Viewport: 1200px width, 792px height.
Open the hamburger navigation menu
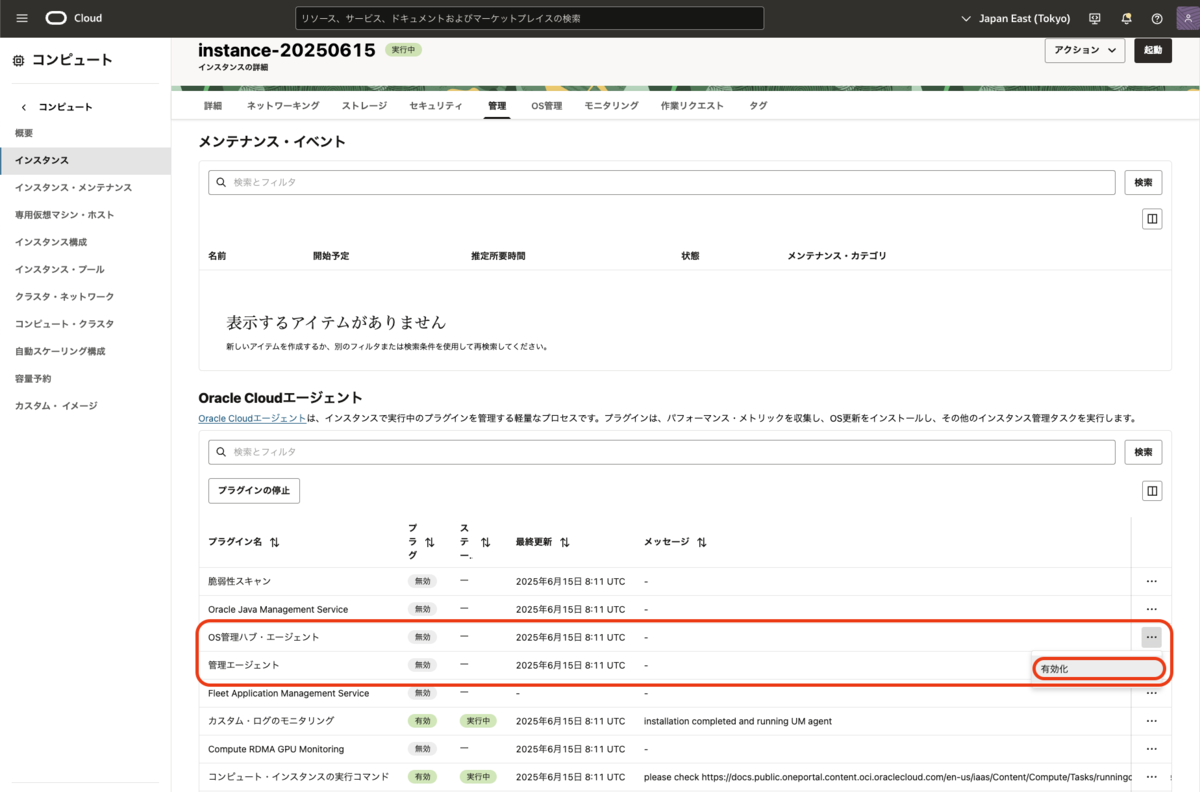22,18
